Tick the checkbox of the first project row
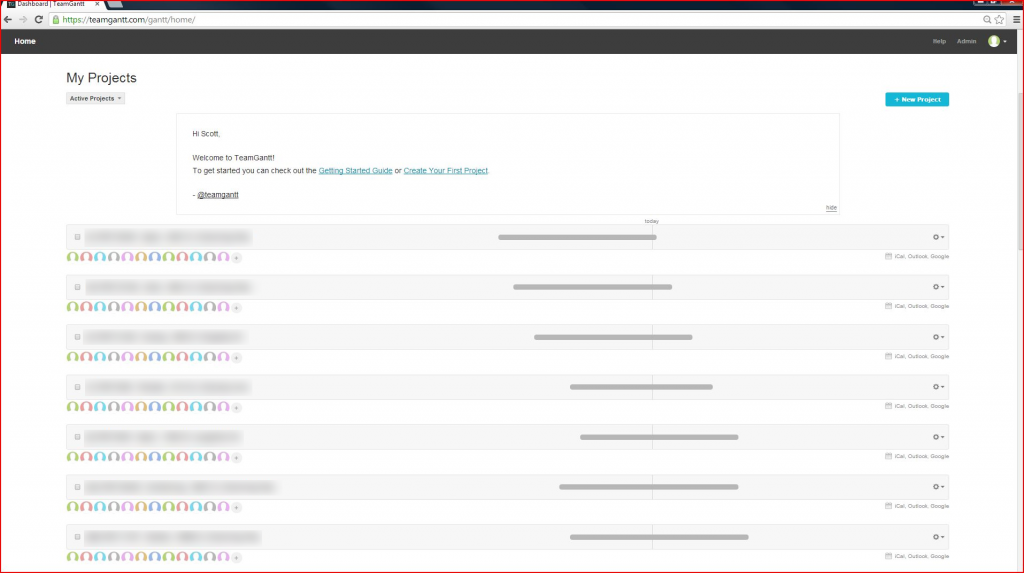 click(77, 237)
